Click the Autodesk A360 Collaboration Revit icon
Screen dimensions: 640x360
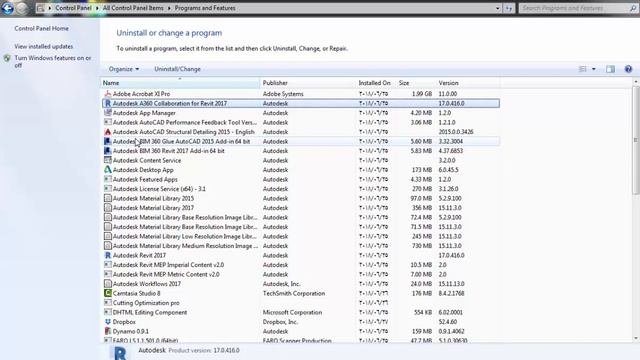[x=108, y=103]
